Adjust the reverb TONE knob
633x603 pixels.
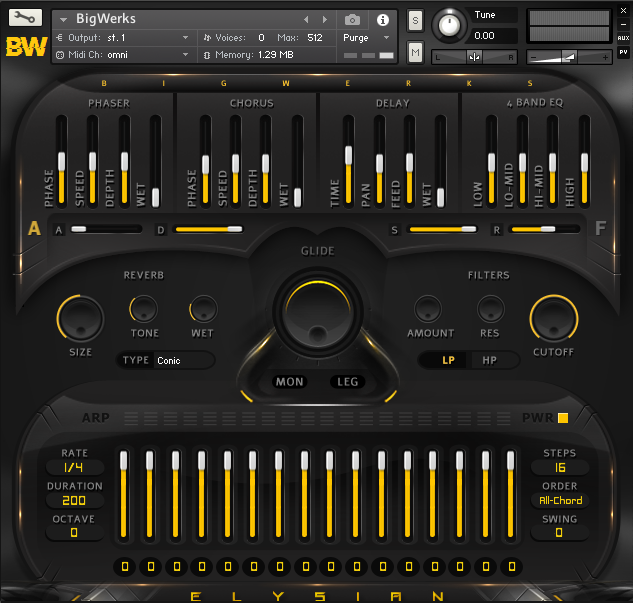[144, 308]
